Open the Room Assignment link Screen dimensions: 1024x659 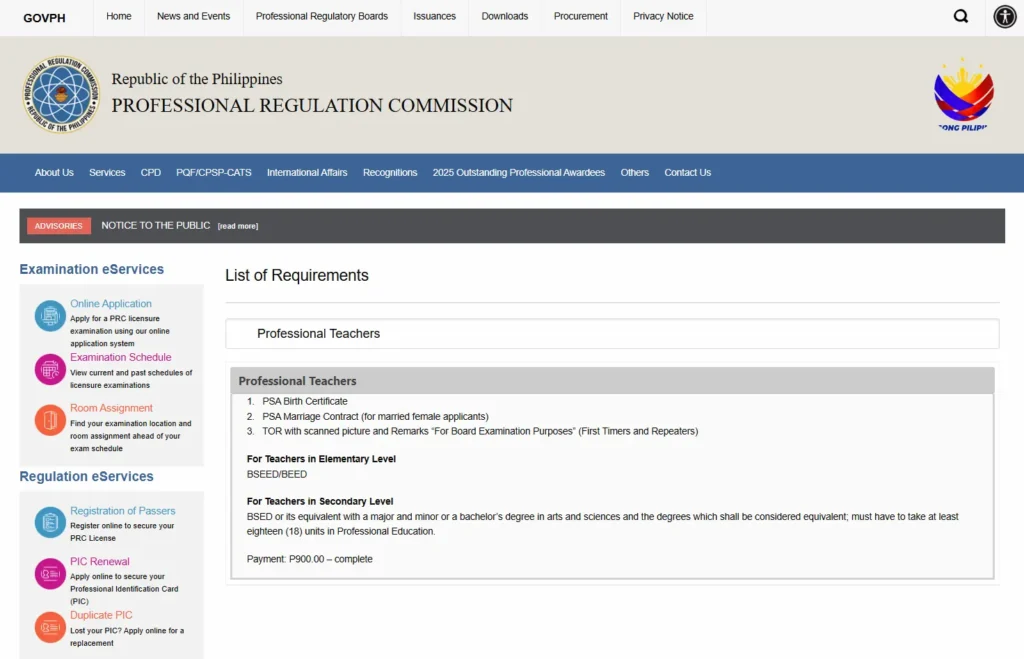(111, 408)
